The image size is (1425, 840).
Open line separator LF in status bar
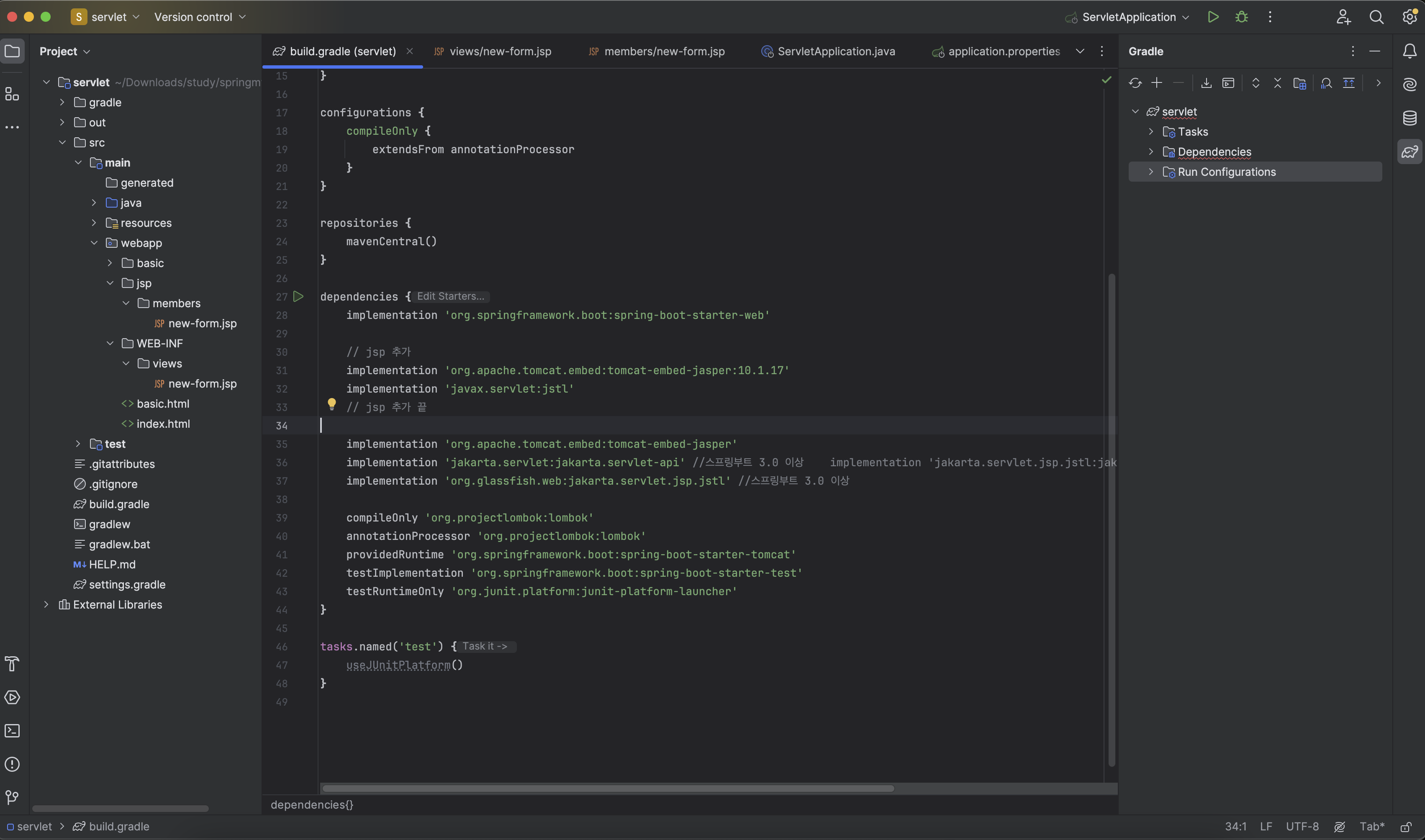(1266, 827)
